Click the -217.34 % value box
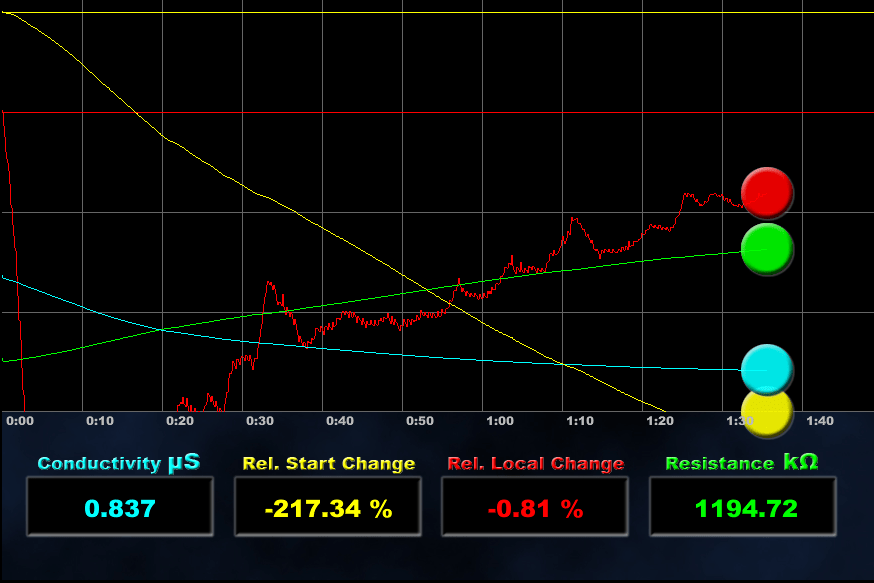Screen dimensions: 874x583 coord(328,507)
